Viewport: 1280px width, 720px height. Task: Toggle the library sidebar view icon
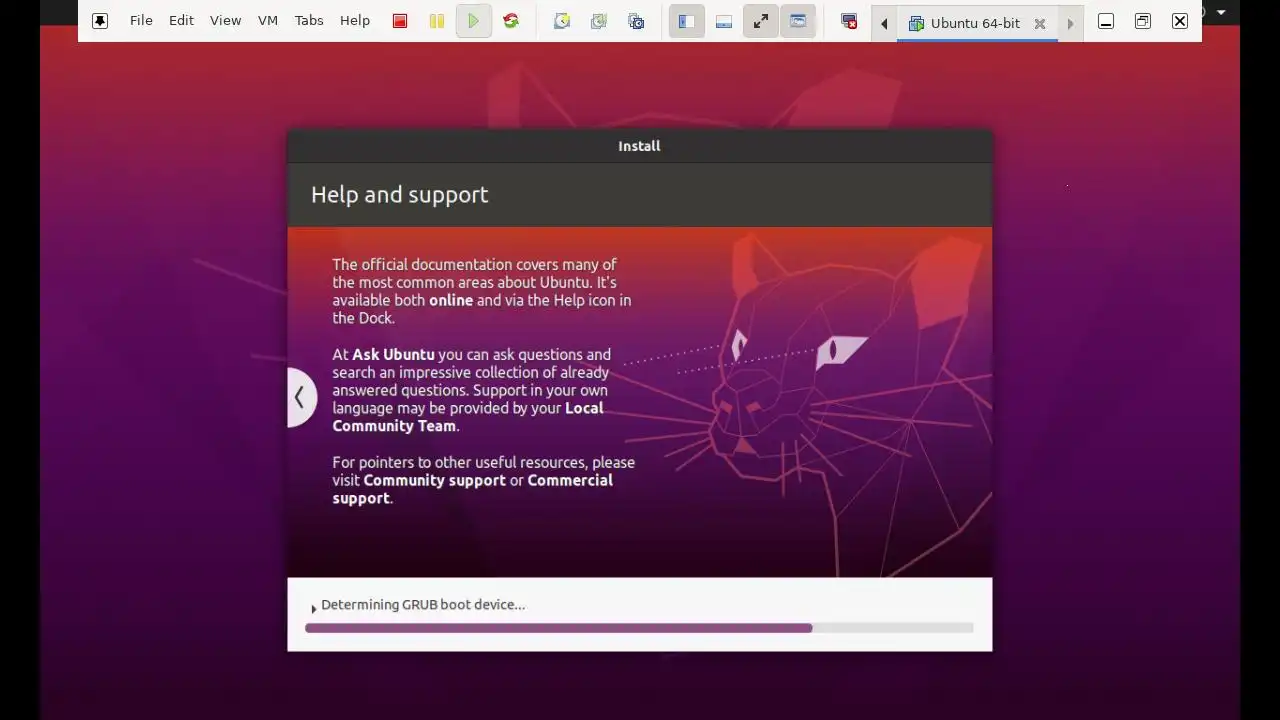coord(687,21)
